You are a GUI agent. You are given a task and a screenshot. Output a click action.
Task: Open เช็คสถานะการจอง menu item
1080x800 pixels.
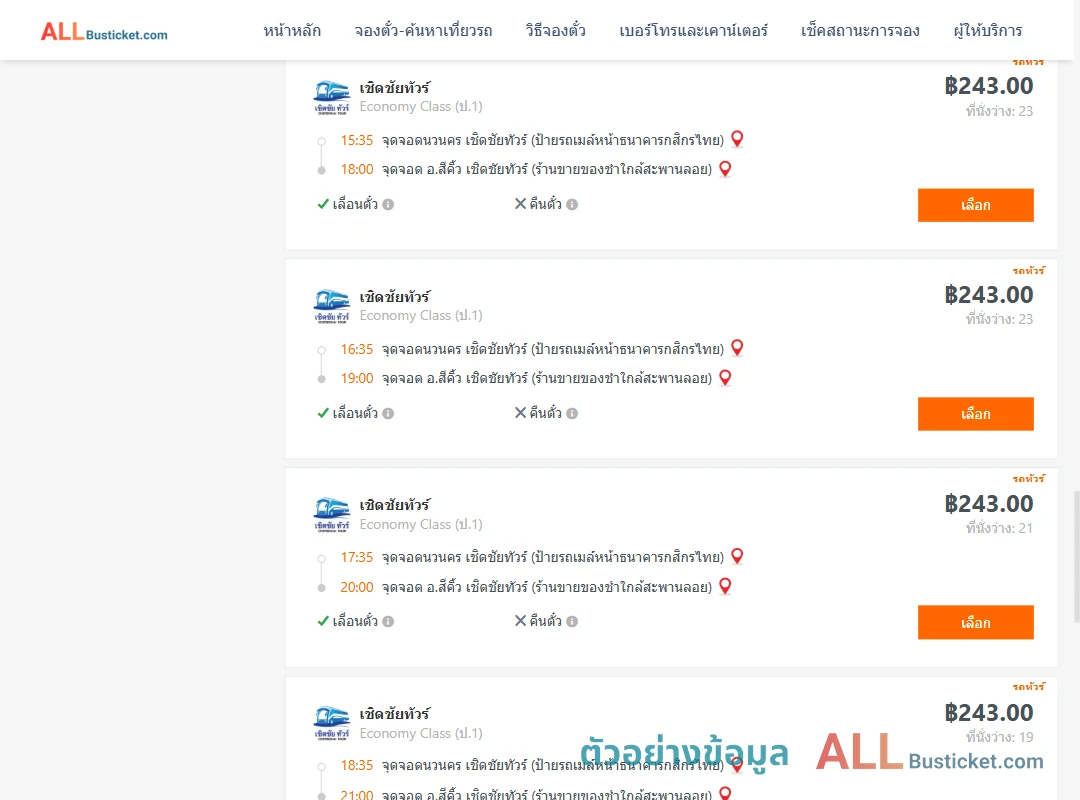(x=860, y=30)
